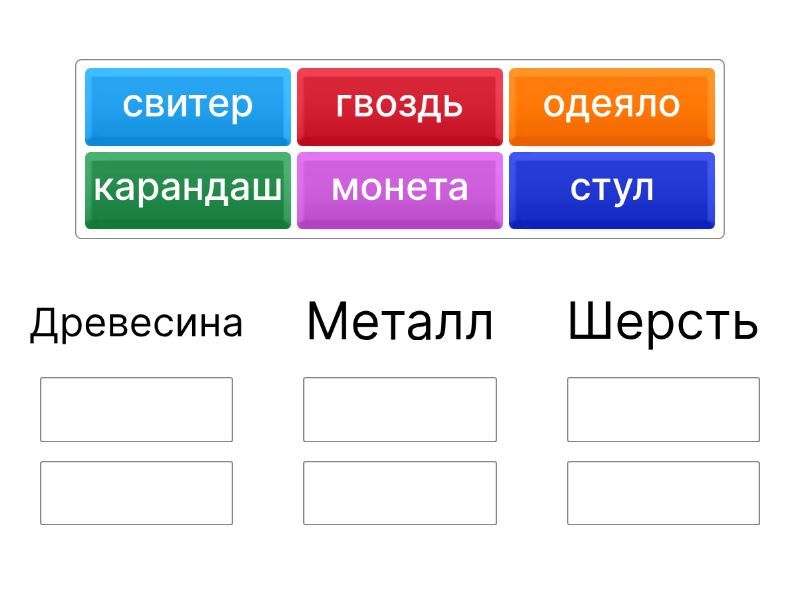Click the green tile in the word bank
This screenshot has width=800, height=600.
pos(188,190)
